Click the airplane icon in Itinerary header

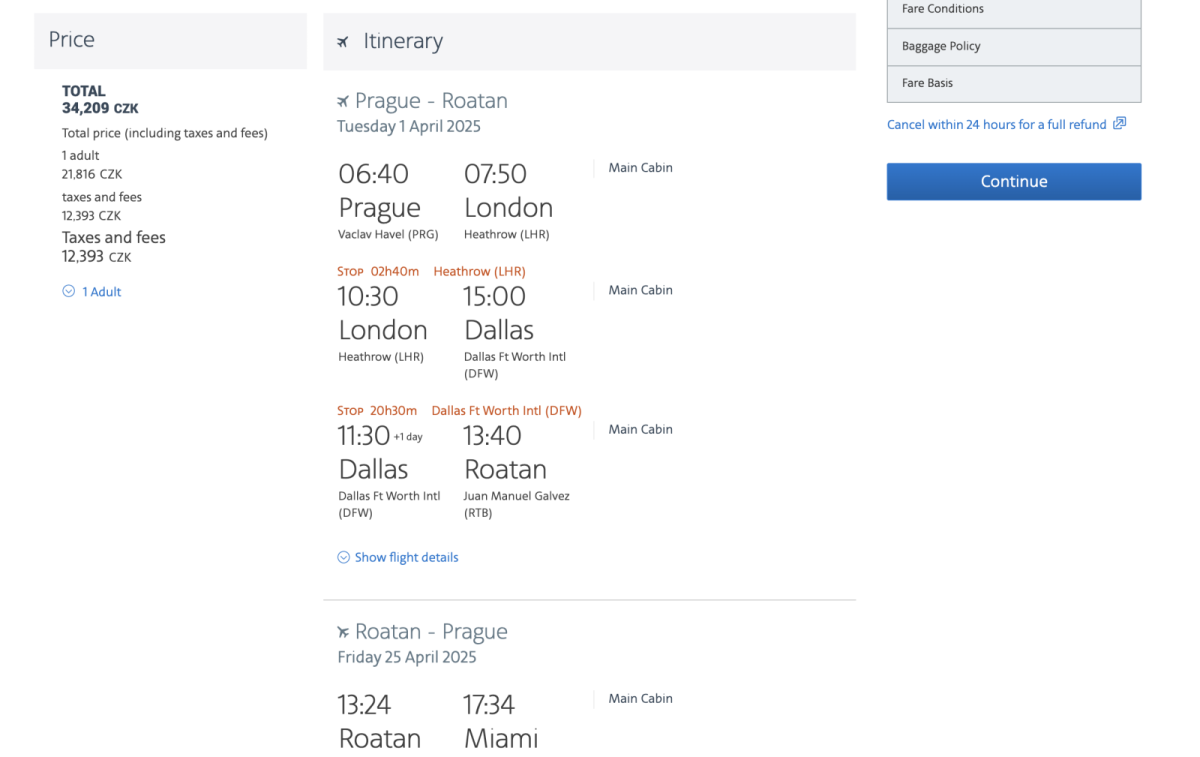point(343,42)
